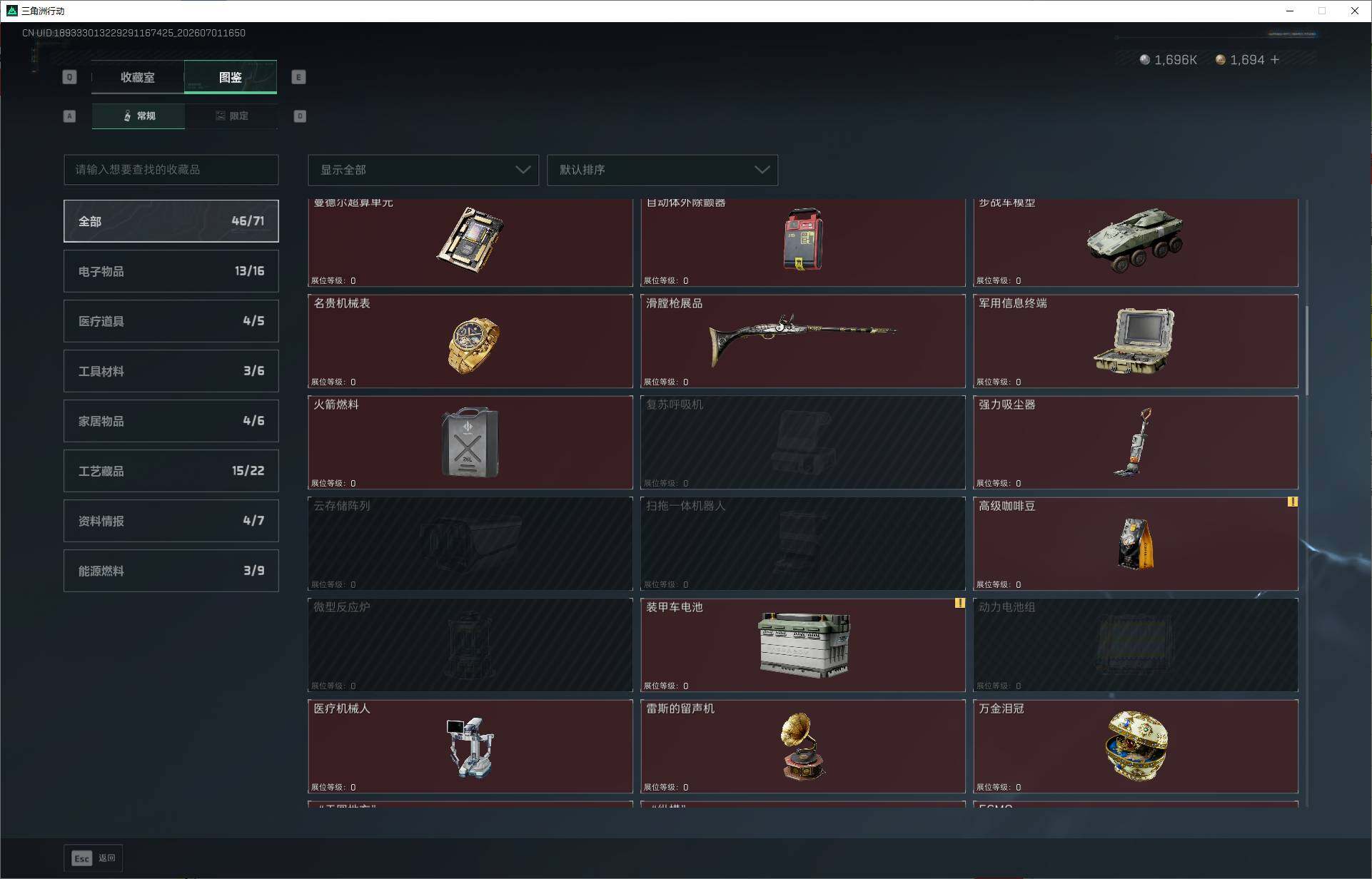Open the locked 扫拖一体机器人 card
The height and width of the screenshot is (879, 1372).
(x=803, y=544)
